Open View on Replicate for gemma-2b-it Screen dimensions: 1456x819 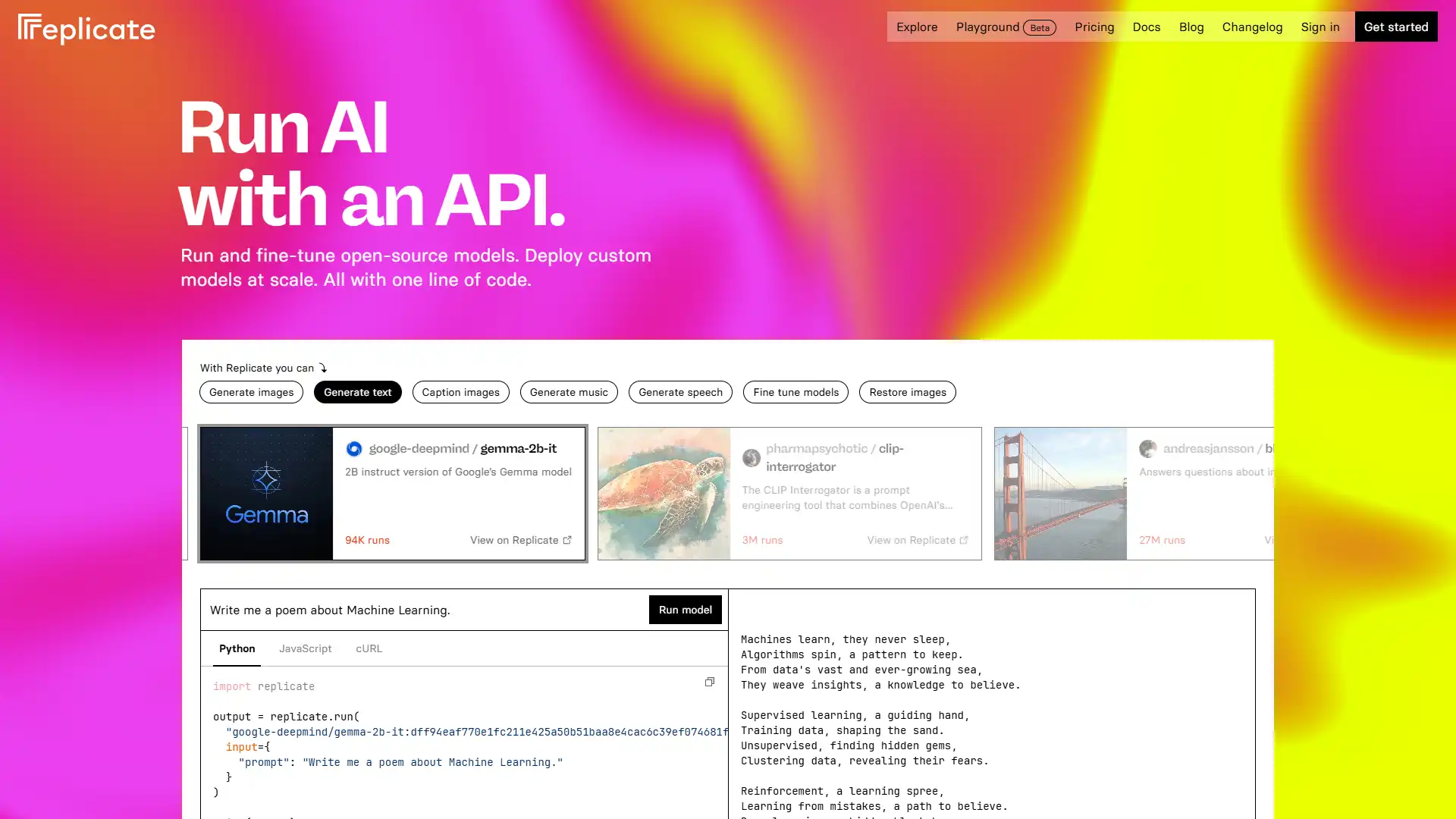click(x=521, y=540)
